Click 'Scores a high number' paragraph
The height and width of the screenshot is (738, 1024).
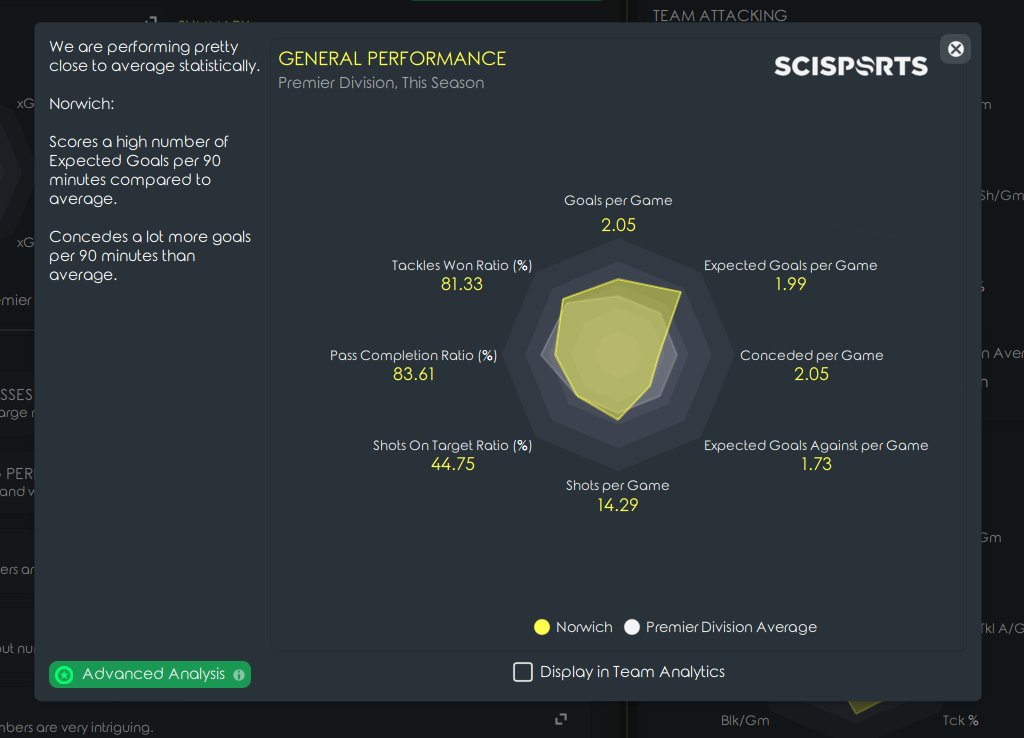(x=138, y=170)
